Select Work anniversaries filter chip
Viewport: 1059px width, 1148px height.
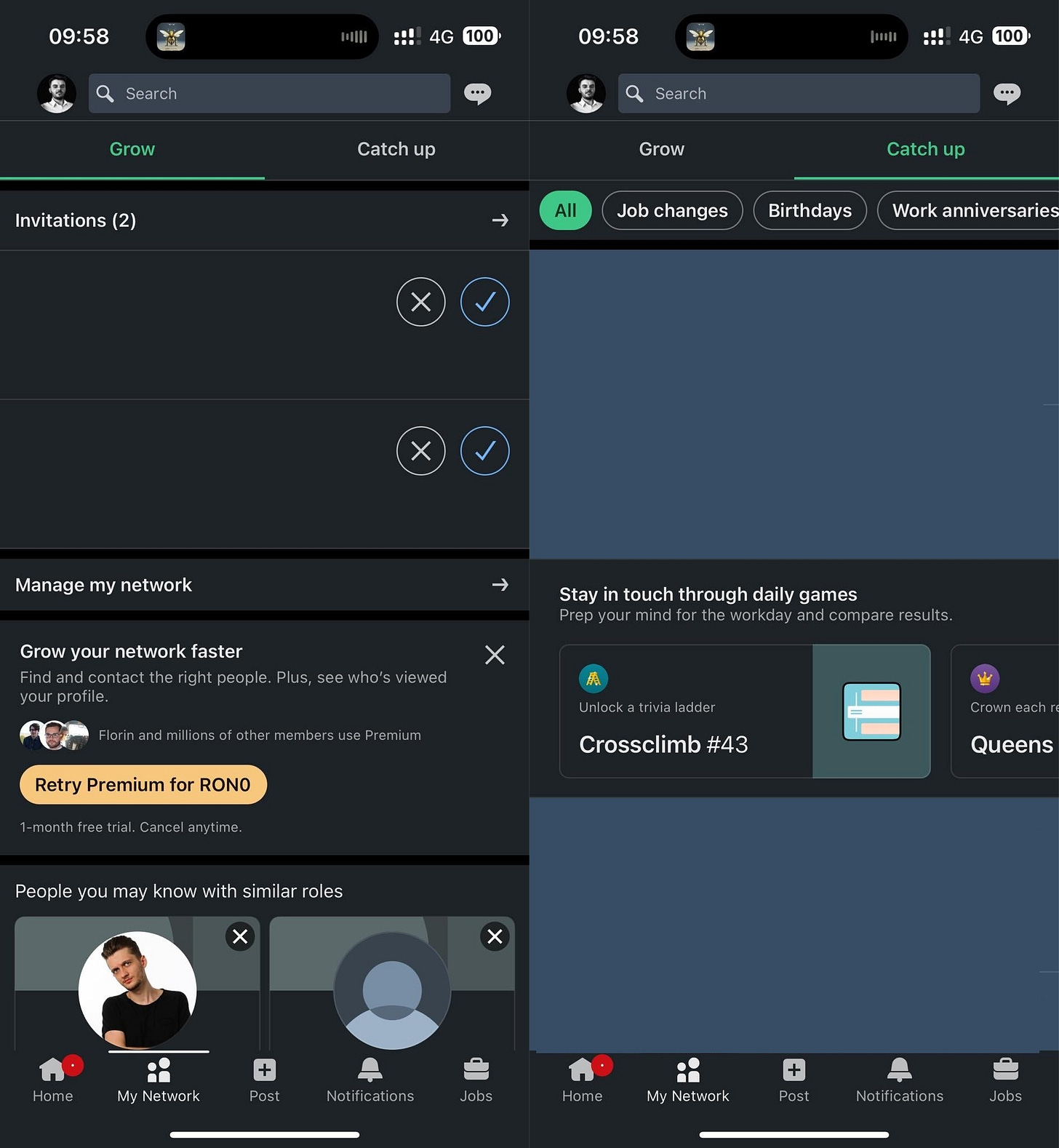tap(969, 210)
